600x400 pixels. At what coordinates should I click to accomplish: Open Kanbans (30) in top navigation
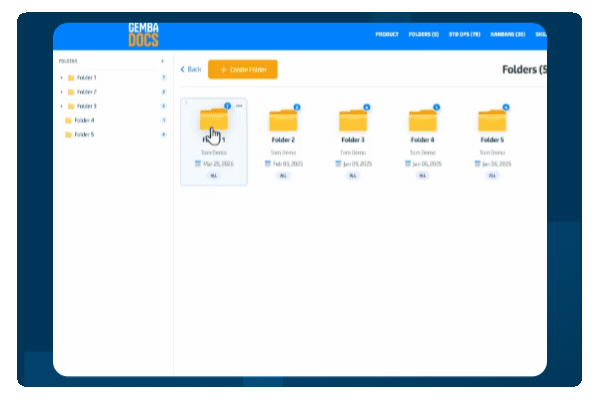[x=508, y=35]
